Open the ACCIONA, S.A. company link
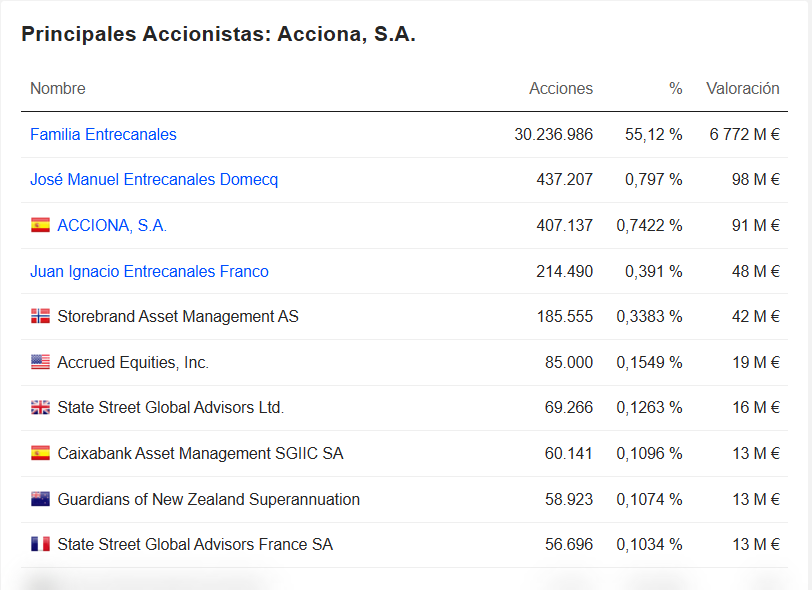 pyautogui.click(x=112, y=226)
